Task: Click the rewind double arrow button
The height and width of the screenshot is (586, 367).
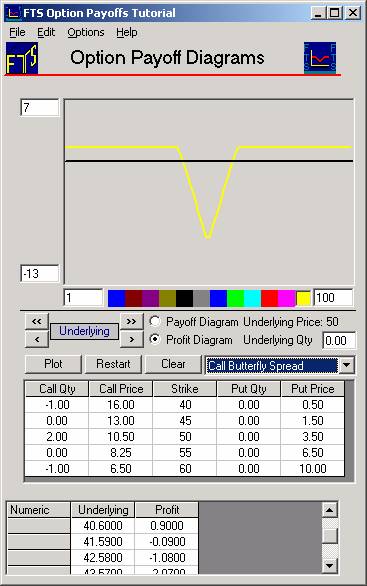Action: (37, 321)
